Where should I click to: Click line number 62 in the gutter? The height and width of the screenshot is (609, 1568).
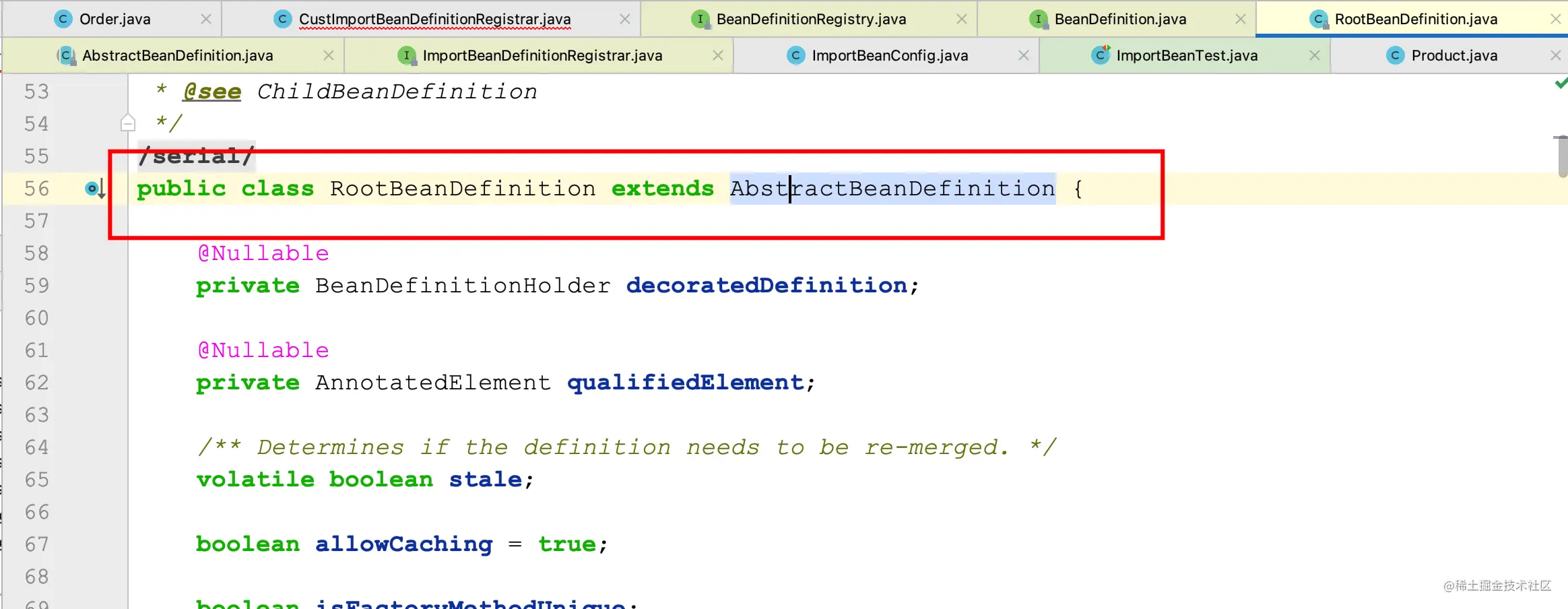click(x=36, y=382)
